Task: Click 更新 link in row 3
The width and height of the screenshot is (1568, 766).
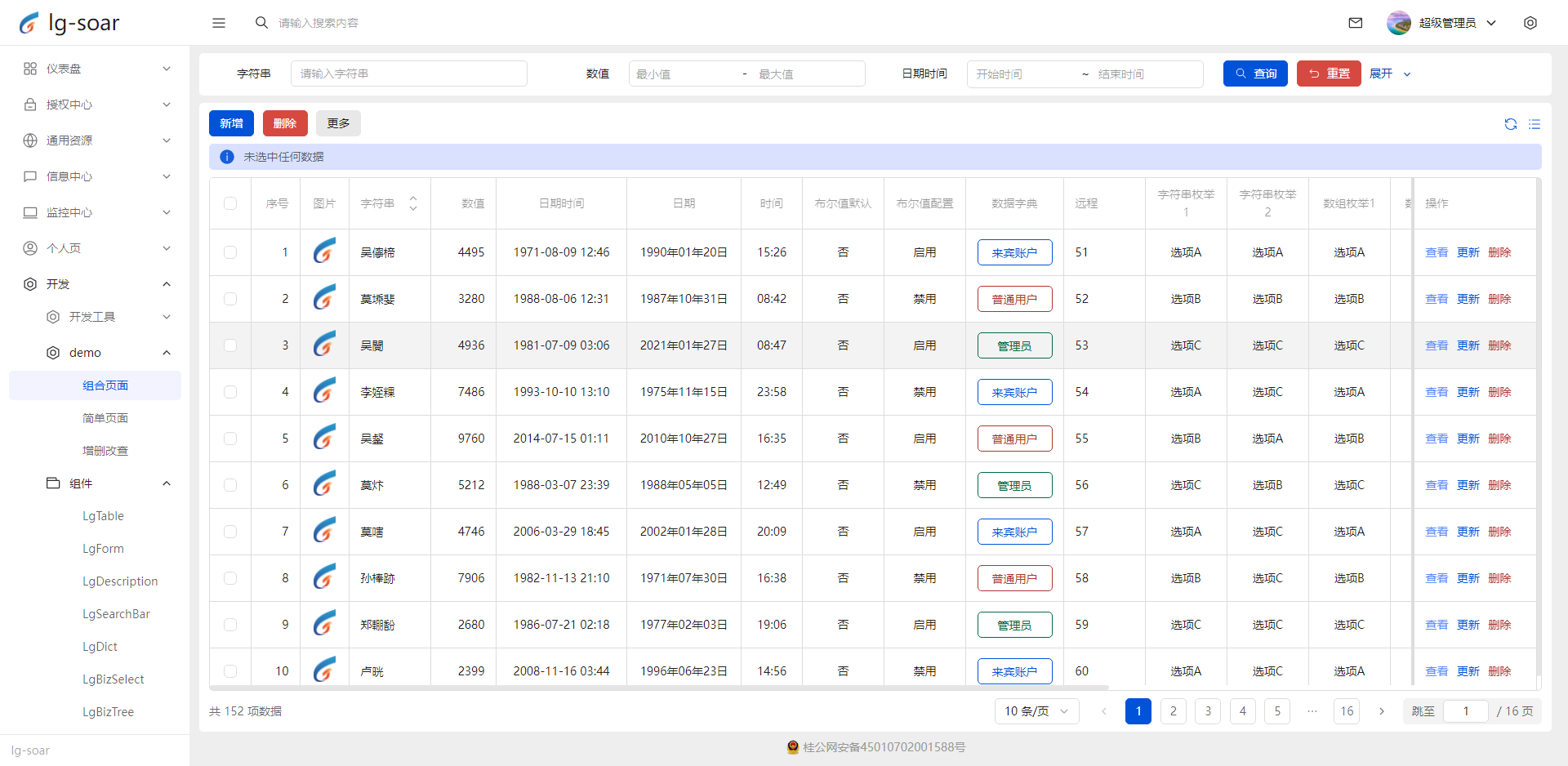Action: click(1468, 345)
